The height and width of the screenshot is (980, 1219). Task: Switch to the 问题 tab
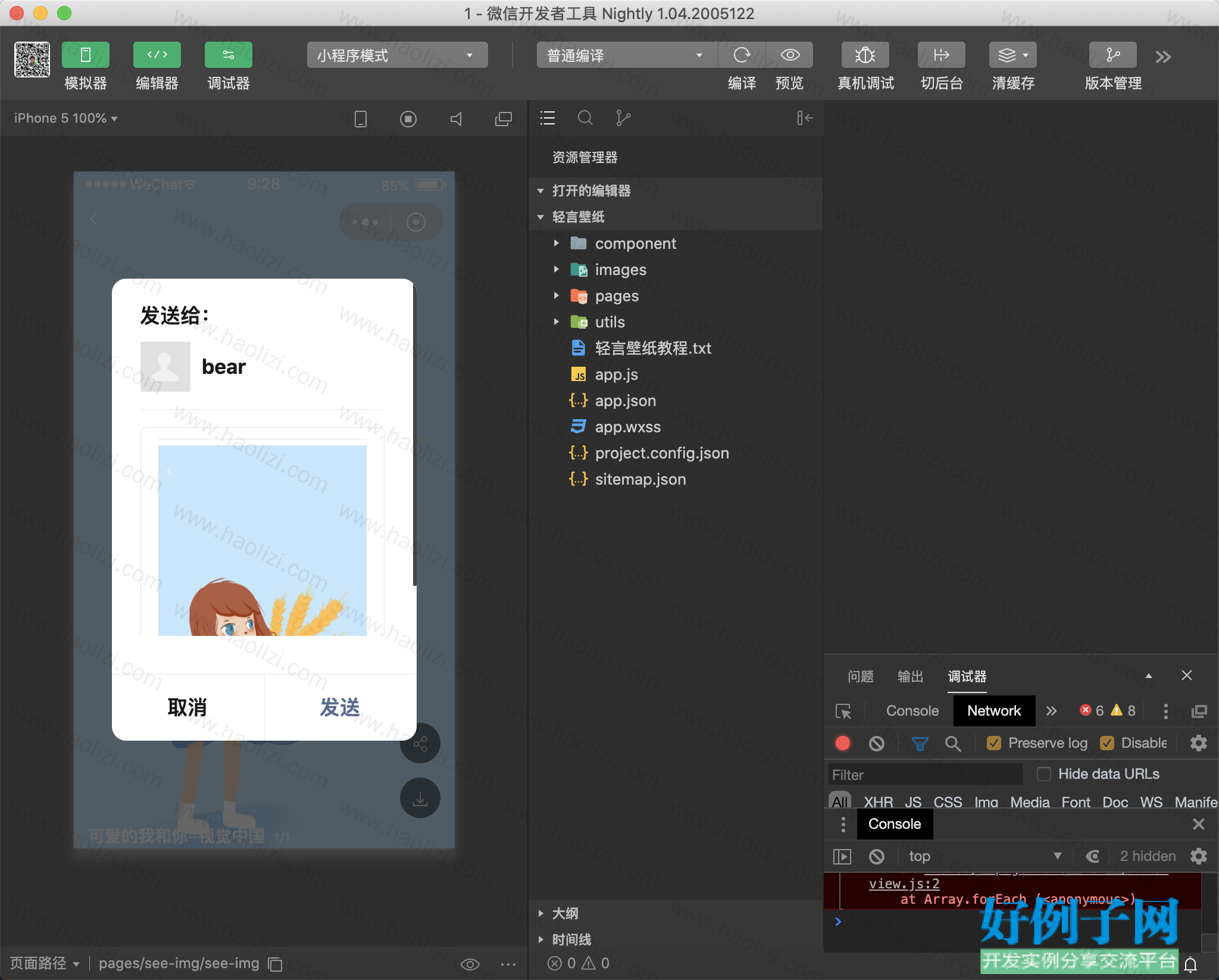pos(861,676)
